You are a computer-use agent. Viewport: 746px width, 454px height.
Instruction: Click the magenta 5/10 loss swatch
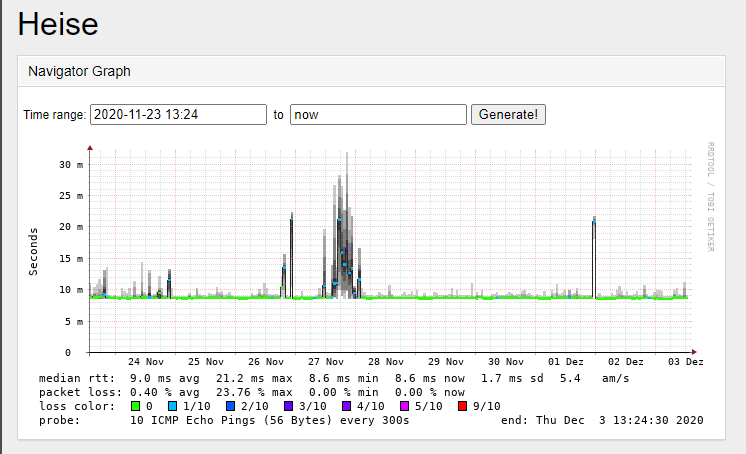tap(404, 406)
